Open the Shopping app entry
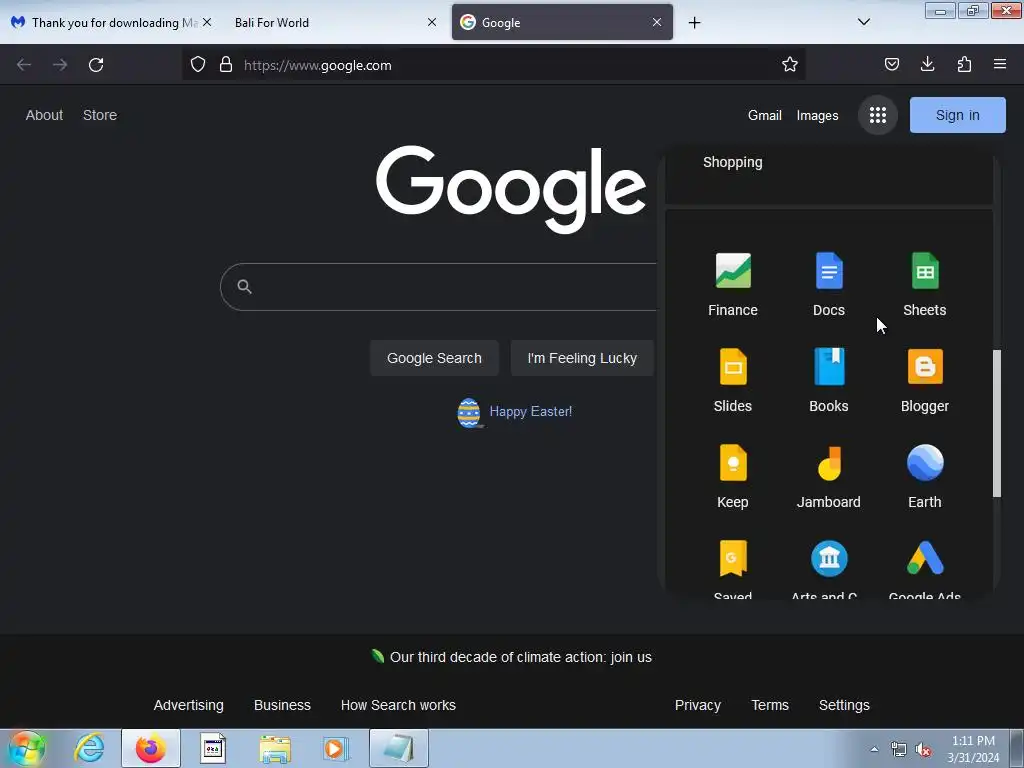 pos(733,162)
